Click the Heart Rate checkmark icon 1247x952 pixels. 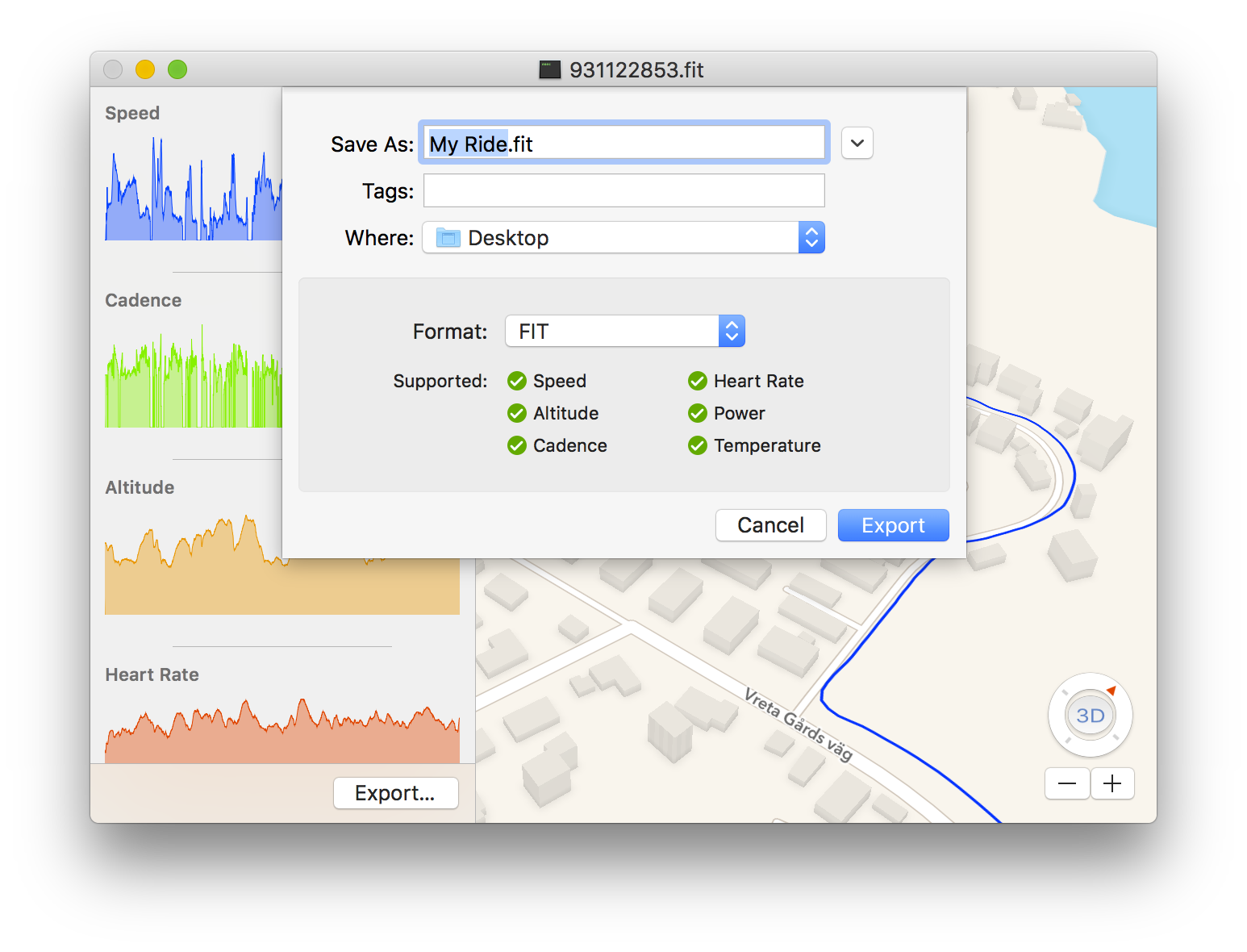(x=698, y=381)
